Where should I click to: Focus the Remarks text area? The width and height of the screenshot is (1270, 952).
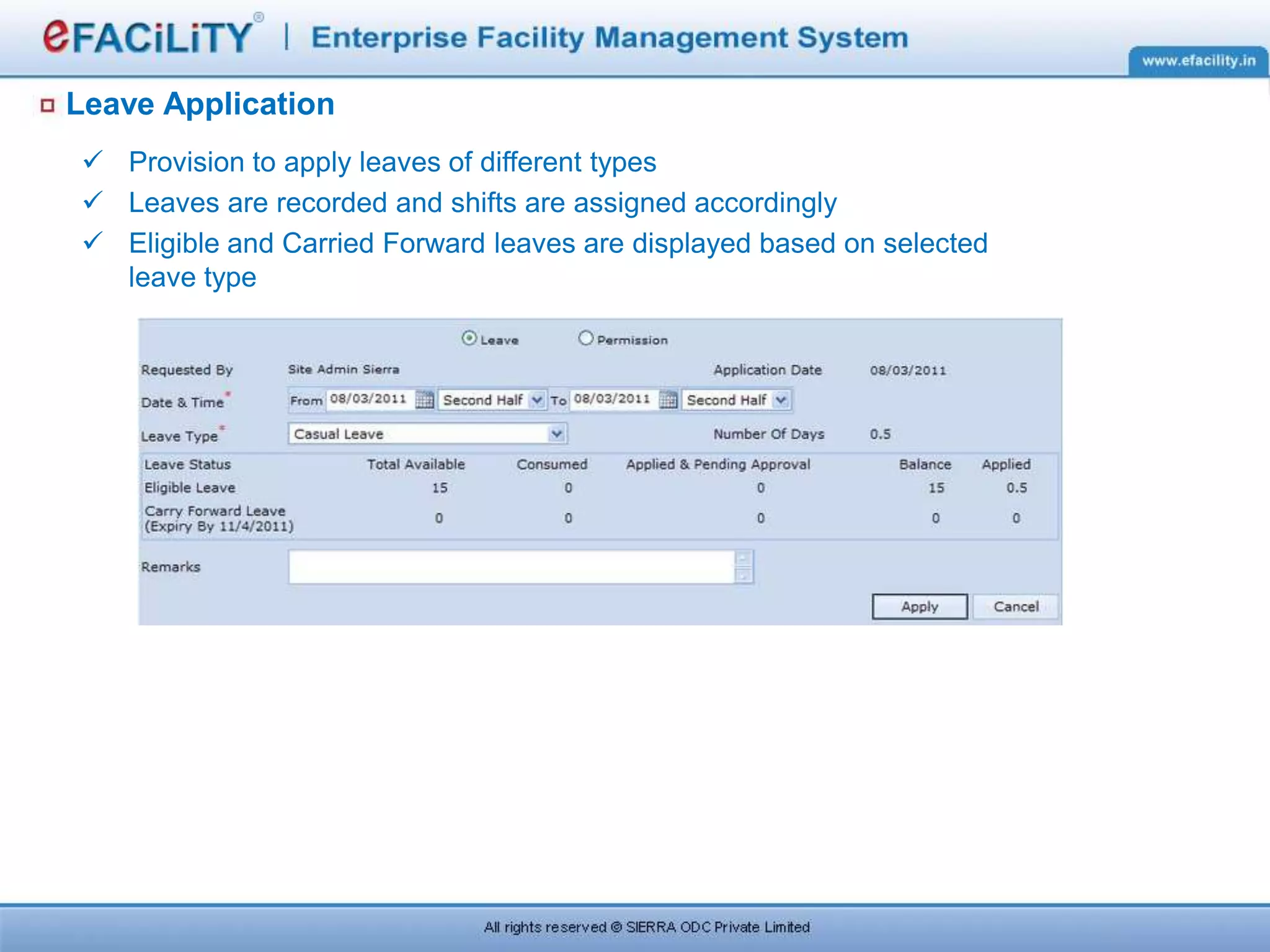[512, 566]
